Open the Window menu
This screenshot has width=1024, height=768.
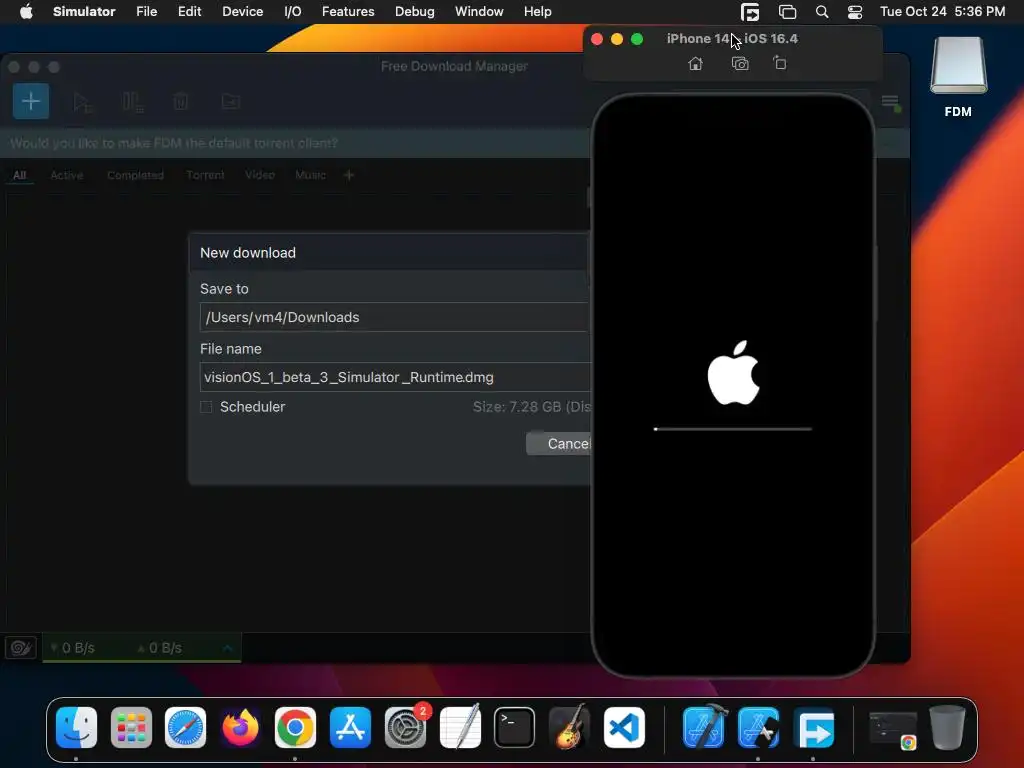(x=479, y=12)
